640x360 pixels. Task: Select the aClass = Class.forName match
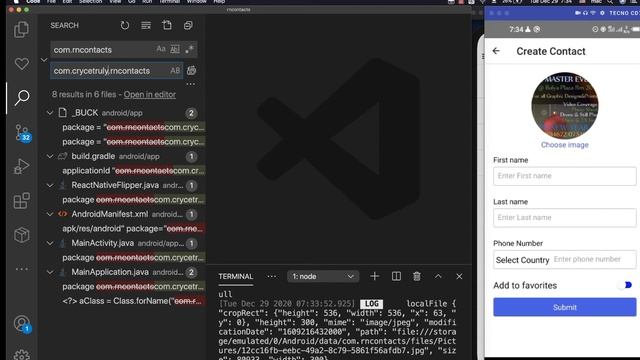coord(133,301)
